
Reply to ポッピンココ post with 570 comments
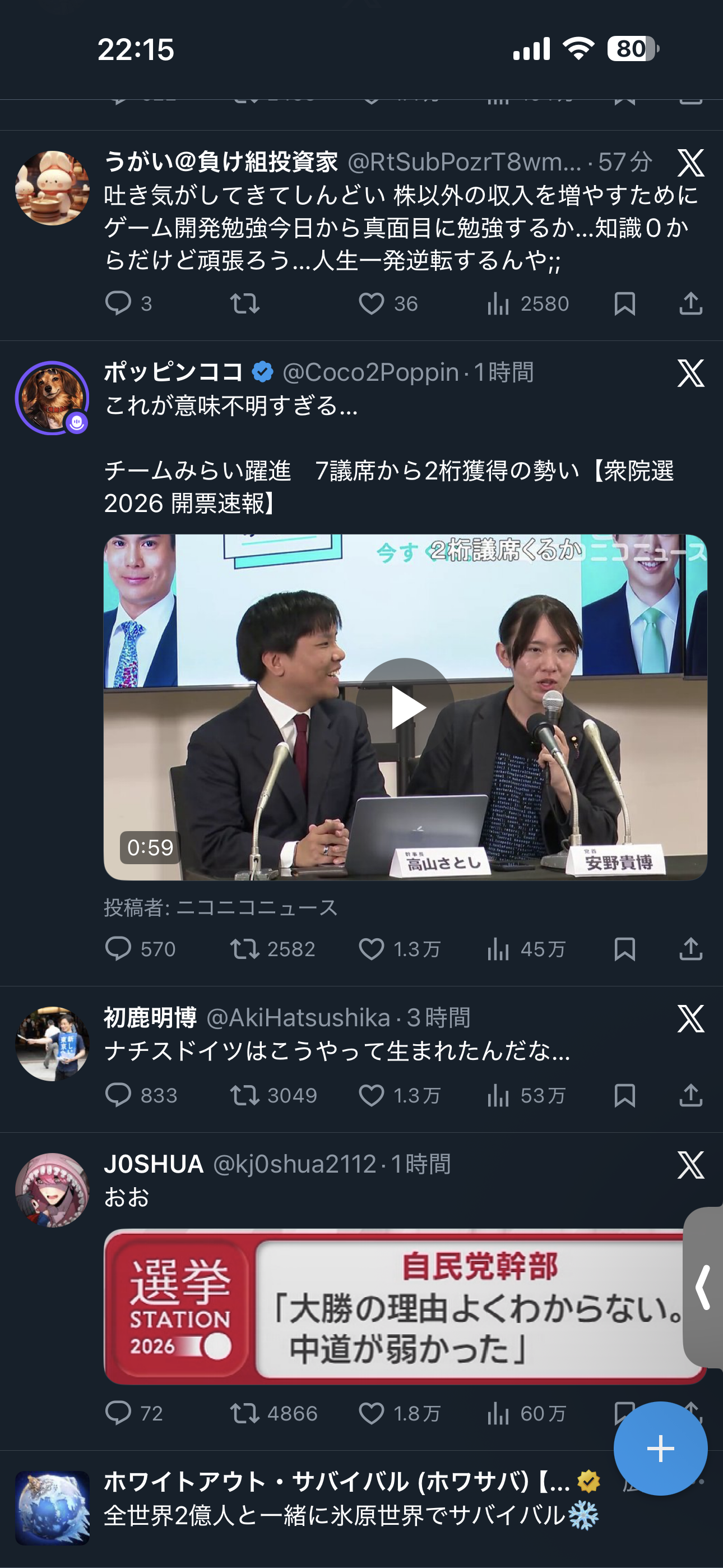[x=141, y=949]
